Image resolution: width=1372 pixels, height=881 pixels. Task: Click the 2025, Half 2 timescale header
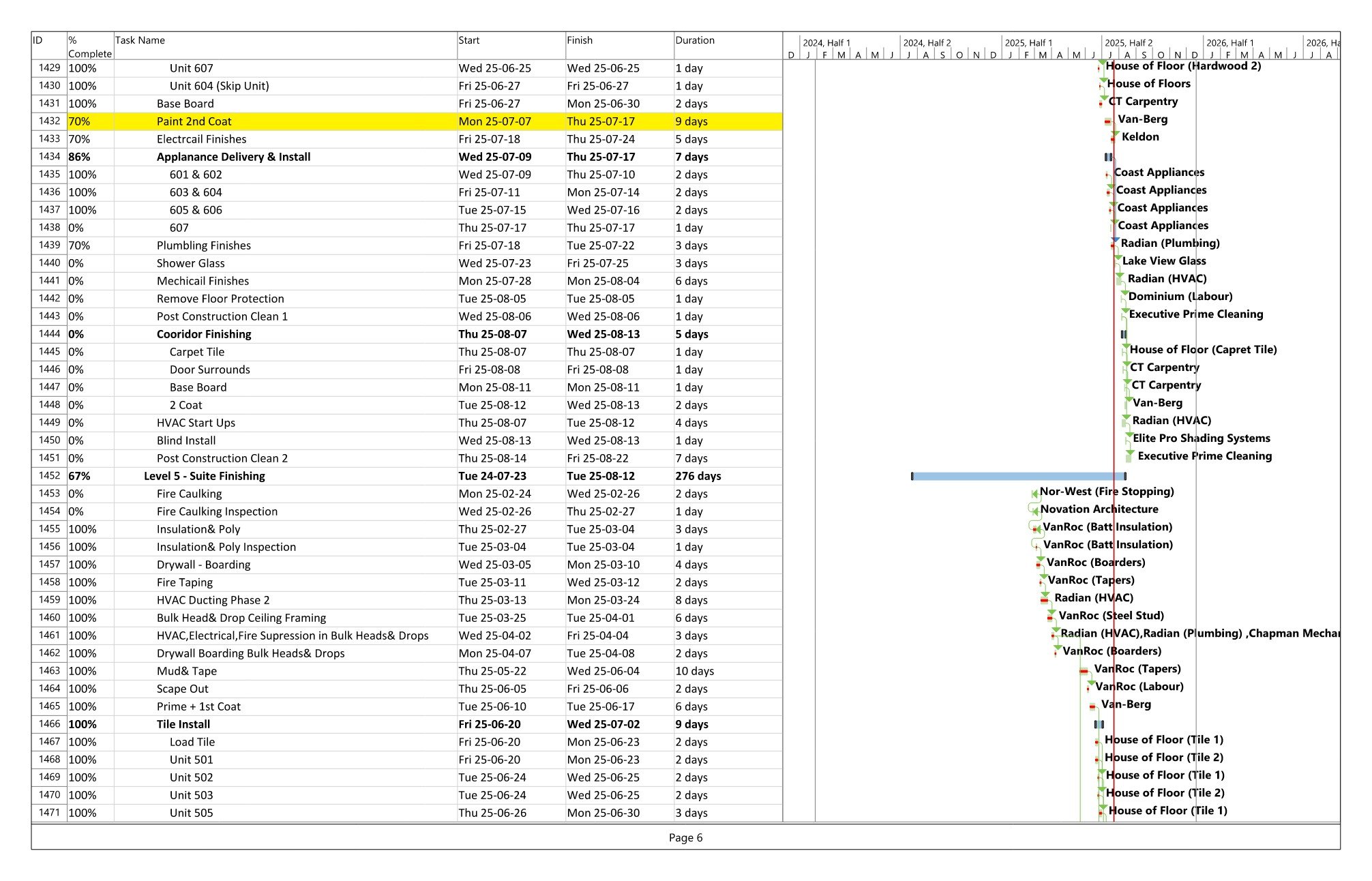click(x=1128, y=42)
